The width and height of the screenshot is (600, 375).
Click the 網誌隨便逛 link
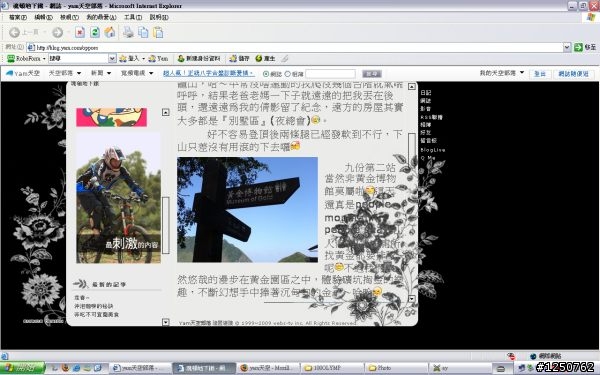pos(573,74)
